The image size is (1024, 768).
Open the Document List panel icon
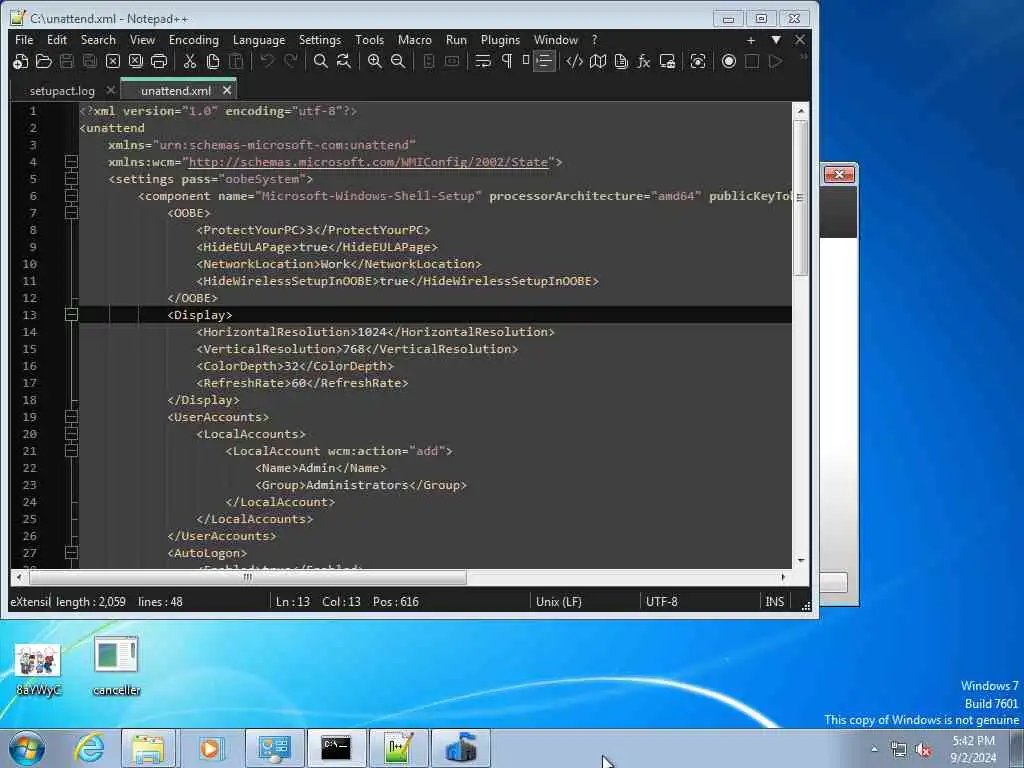[x=621, y=61]
